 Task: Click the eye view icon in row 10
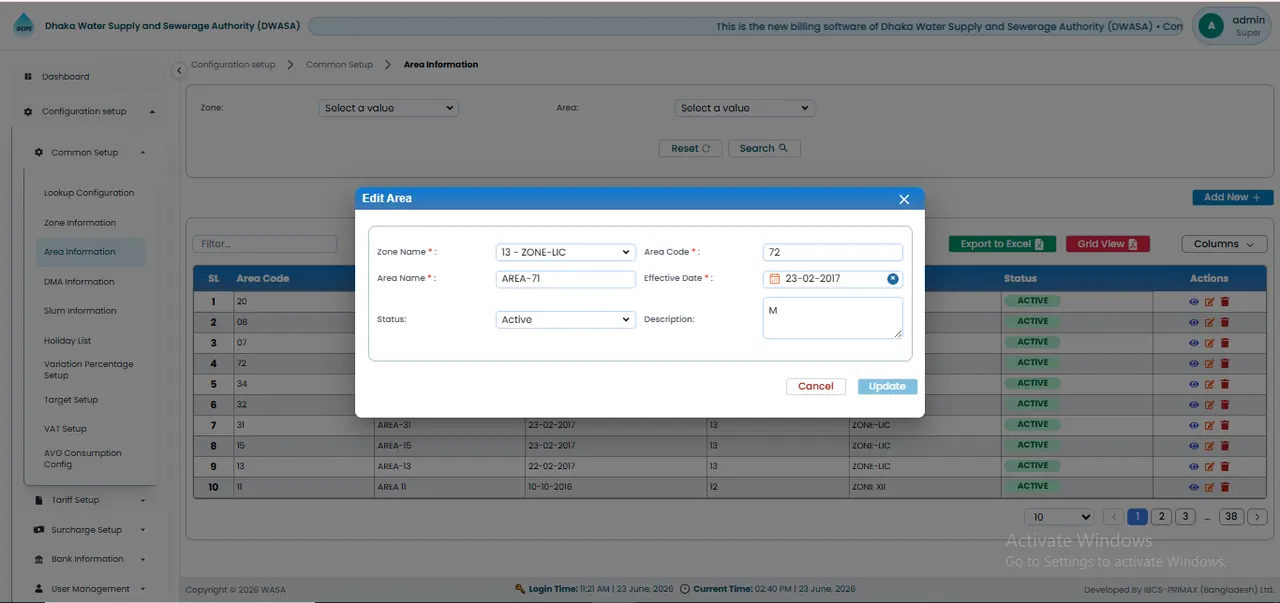1194,487
